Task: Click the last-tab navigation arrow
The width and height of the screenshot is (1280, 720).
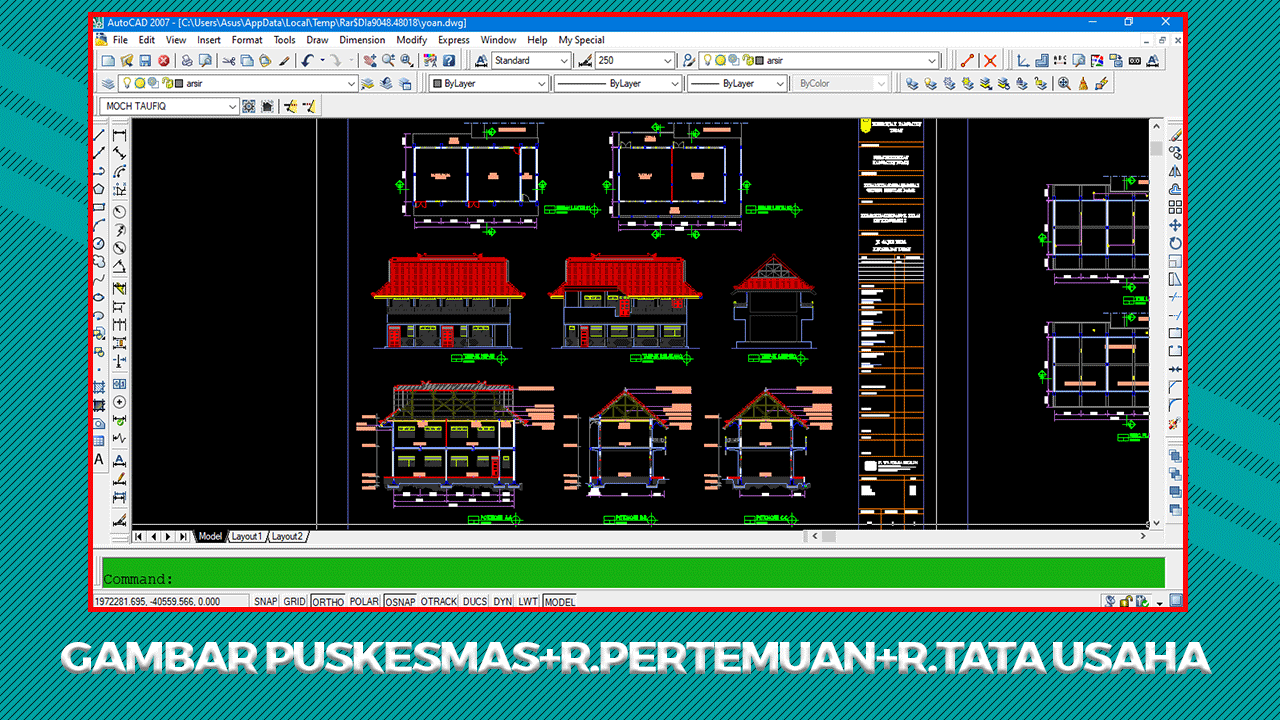Action: [x=183, y=537]
